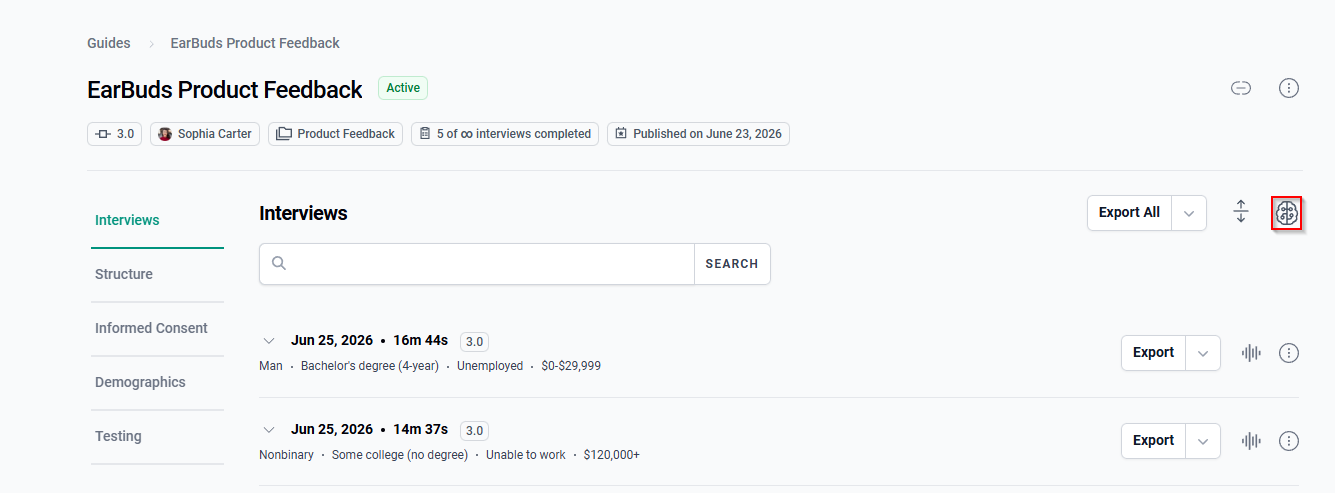The image size is (1335, 493).
Task: Open Export dropdown arrow for 16m 44s interview
Action: [1203, 353]
